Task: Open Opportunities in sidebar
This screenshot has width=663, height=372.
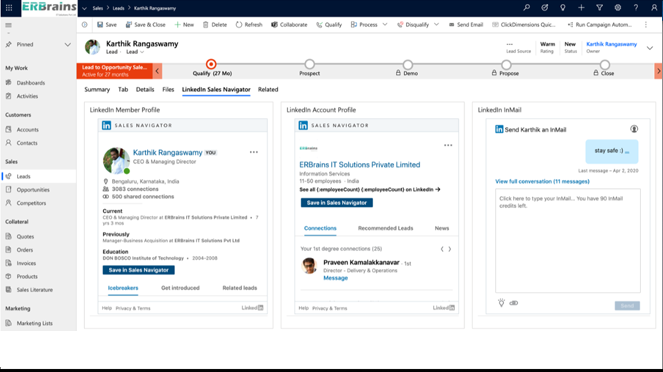Action: 33,190
